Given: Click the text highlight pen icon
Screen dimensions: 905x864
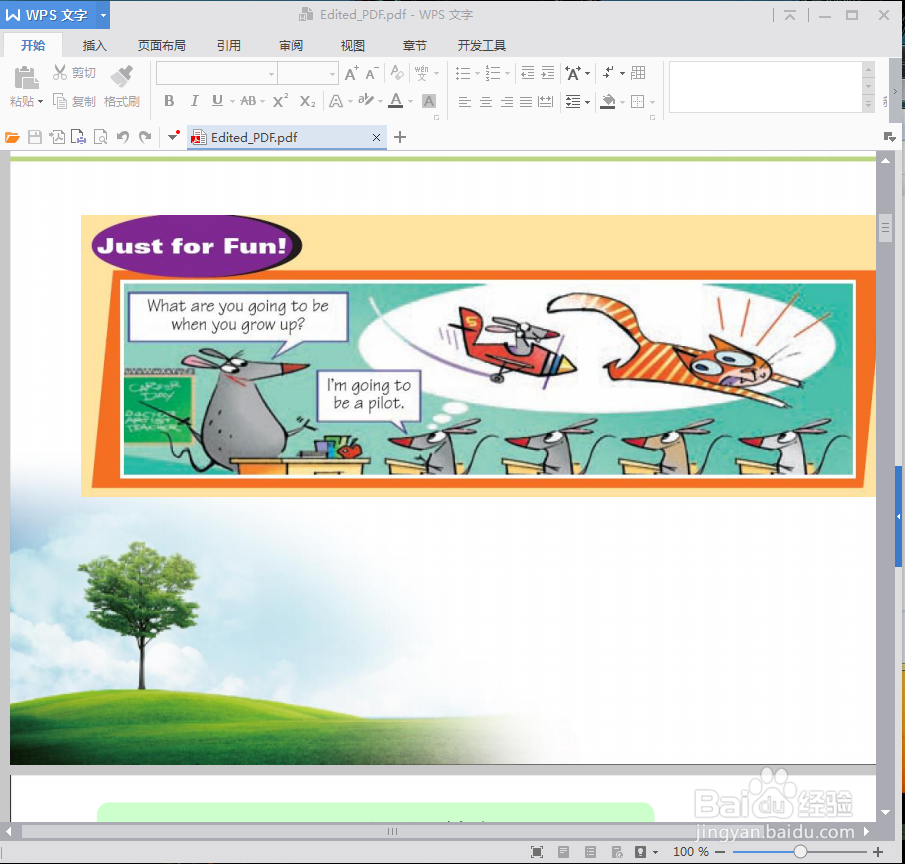Looking at the screenshot, I should coord(365,101).
